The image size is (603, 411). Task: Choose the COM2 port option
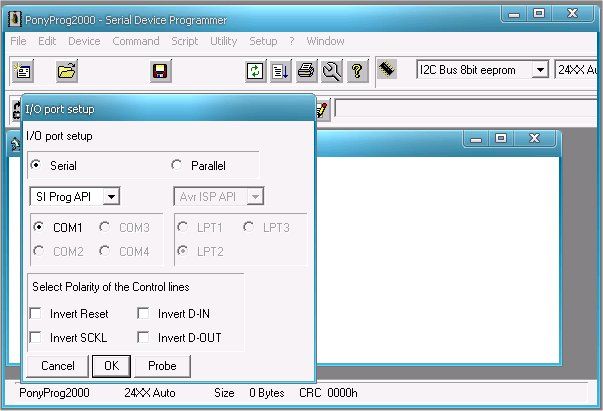click(38, 251)
